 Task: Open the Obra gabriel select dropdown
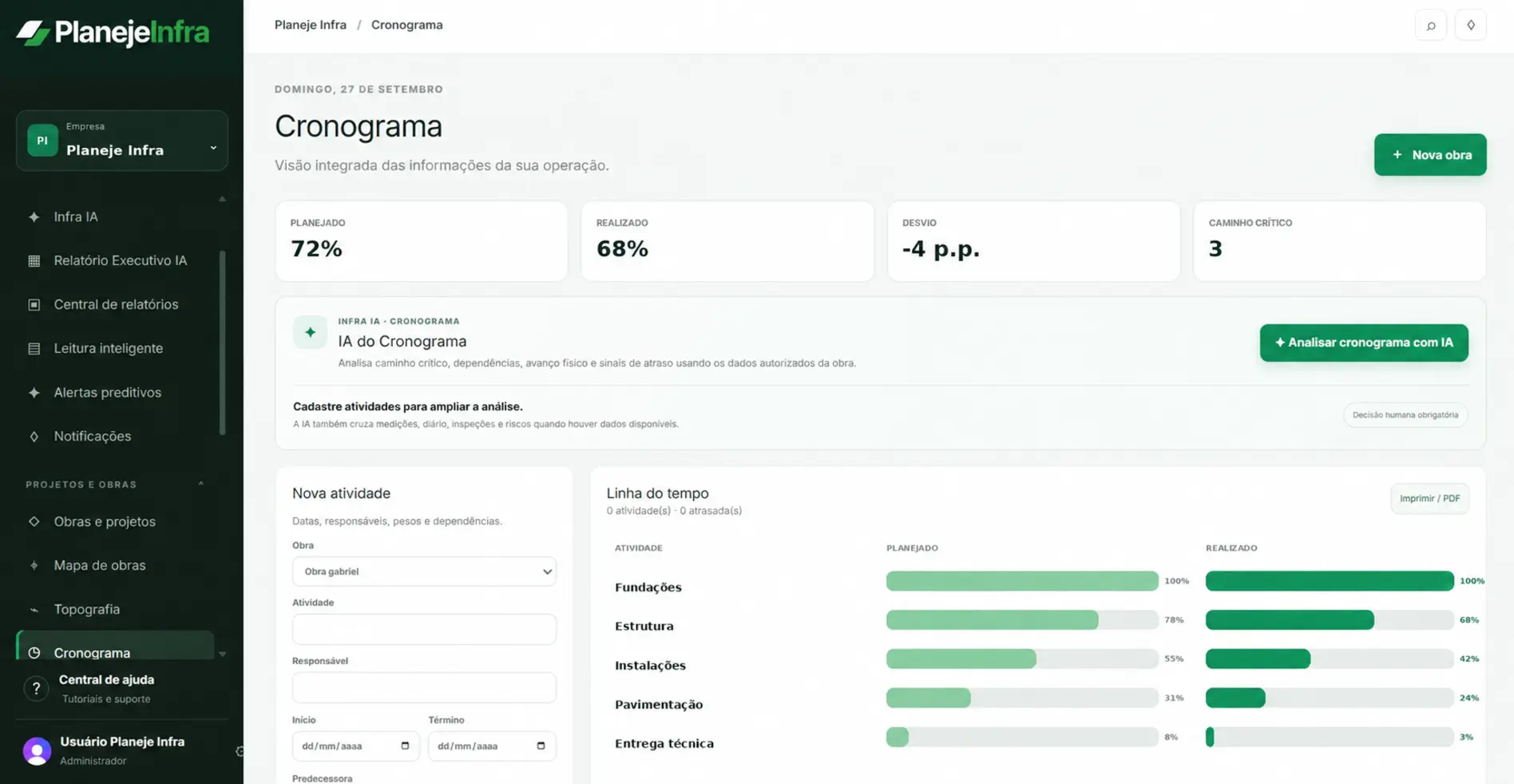click(424, 572)
